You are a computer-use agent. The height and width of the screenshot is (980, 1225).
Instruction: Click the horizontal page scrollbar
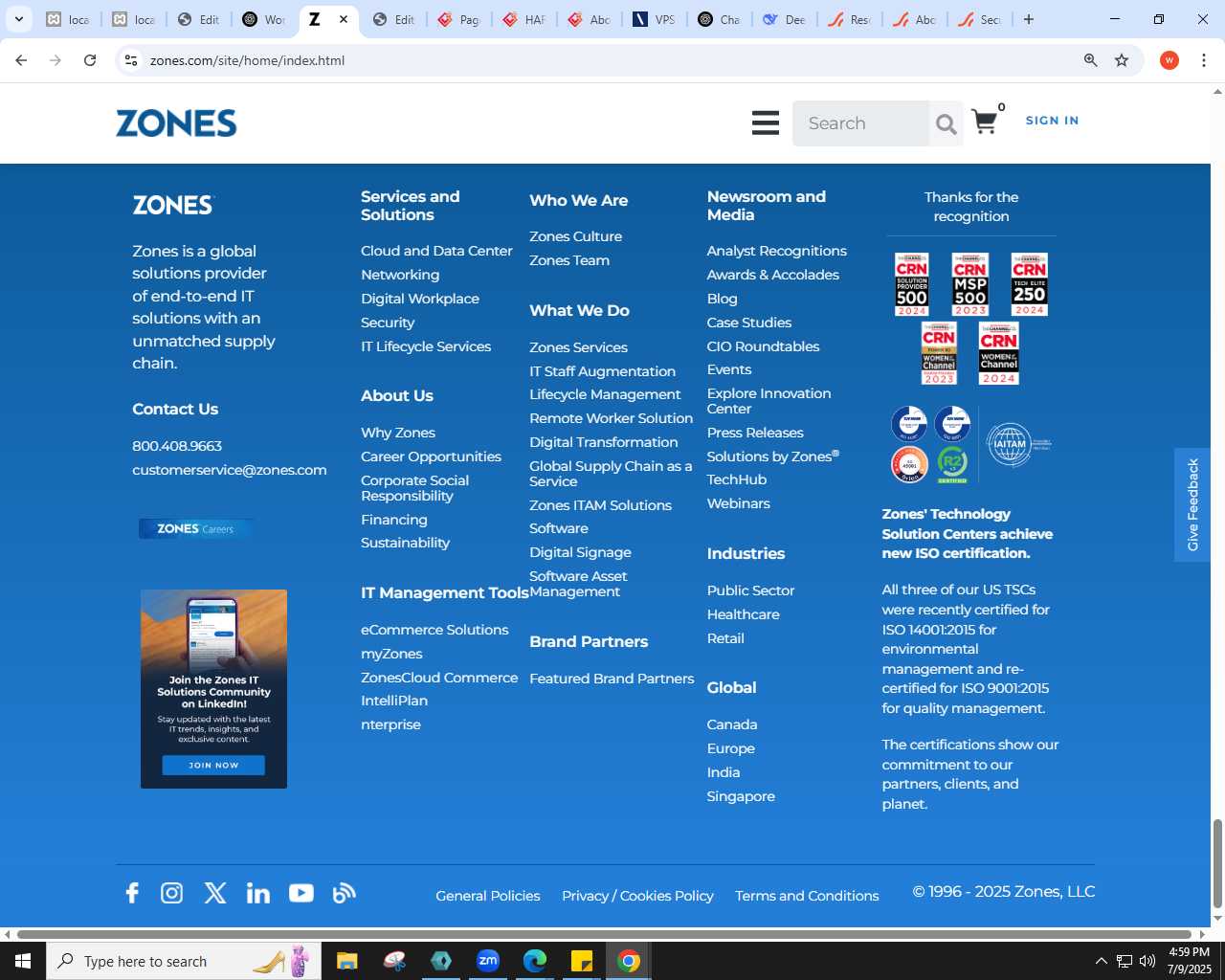(x=605, y=934)
